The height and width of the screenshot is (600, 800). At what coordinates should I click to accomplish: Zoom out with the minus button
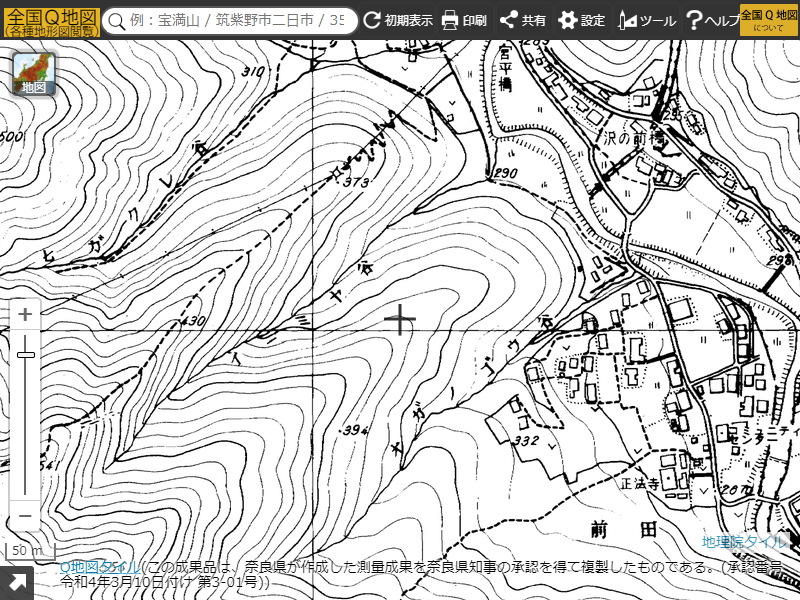(x=25, y=516)
